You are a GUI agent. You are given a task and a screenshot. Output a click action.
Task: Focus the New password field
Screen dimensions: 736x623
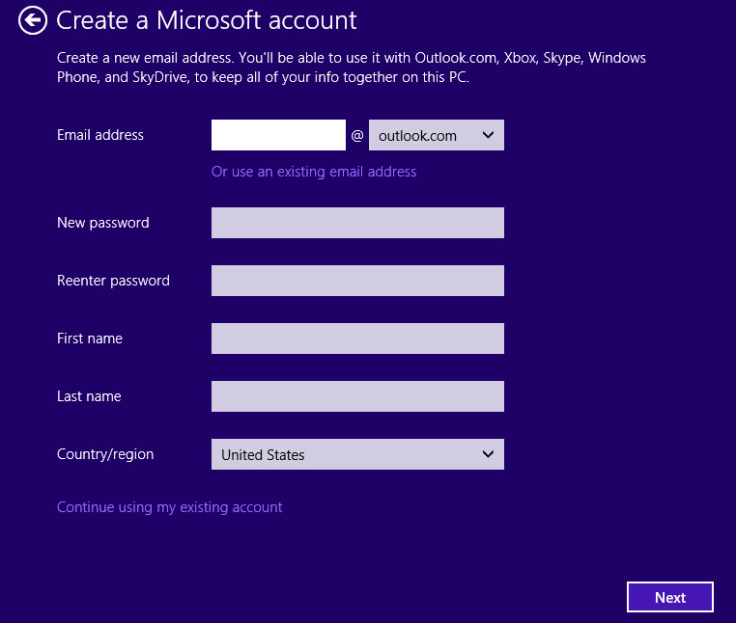click(357, 223)
